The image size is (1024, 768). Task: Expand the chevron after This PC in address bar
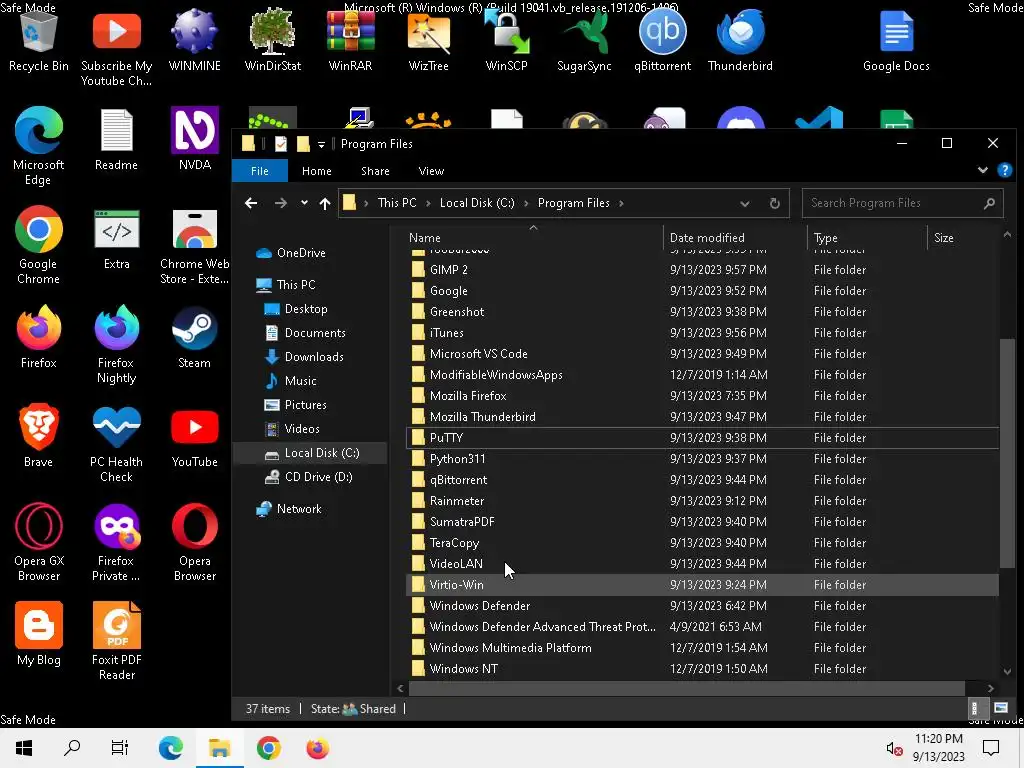(x=428, y=203)
